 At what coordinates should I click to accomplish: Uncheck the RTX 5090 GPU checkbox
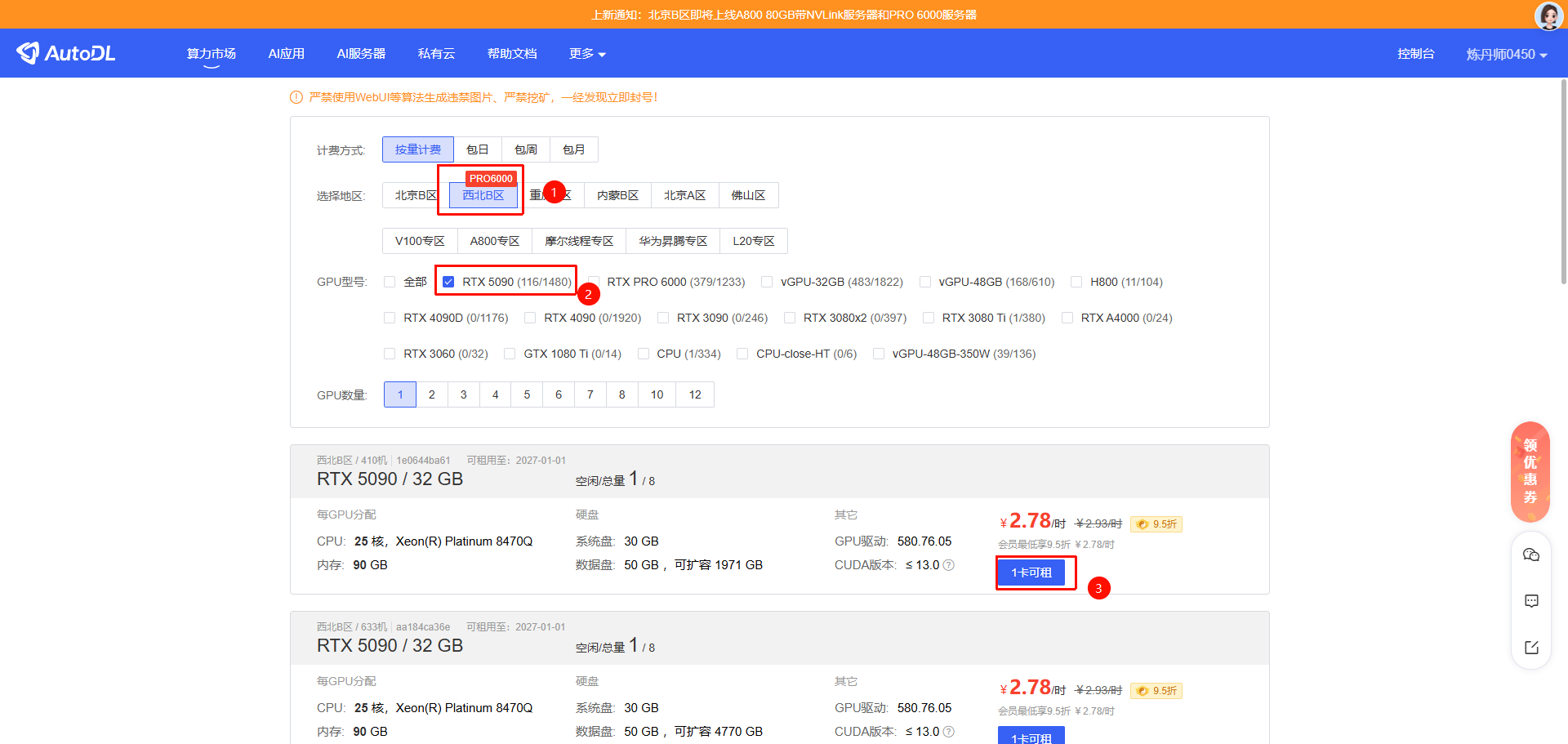pos(448,282)
